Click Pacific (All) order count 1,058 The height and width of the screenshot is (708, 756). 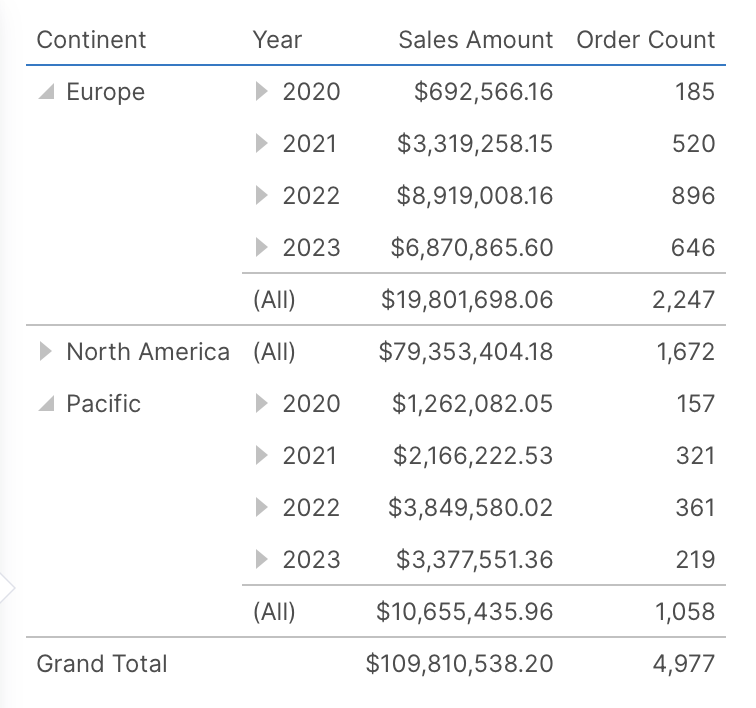(x=685, y=612)
